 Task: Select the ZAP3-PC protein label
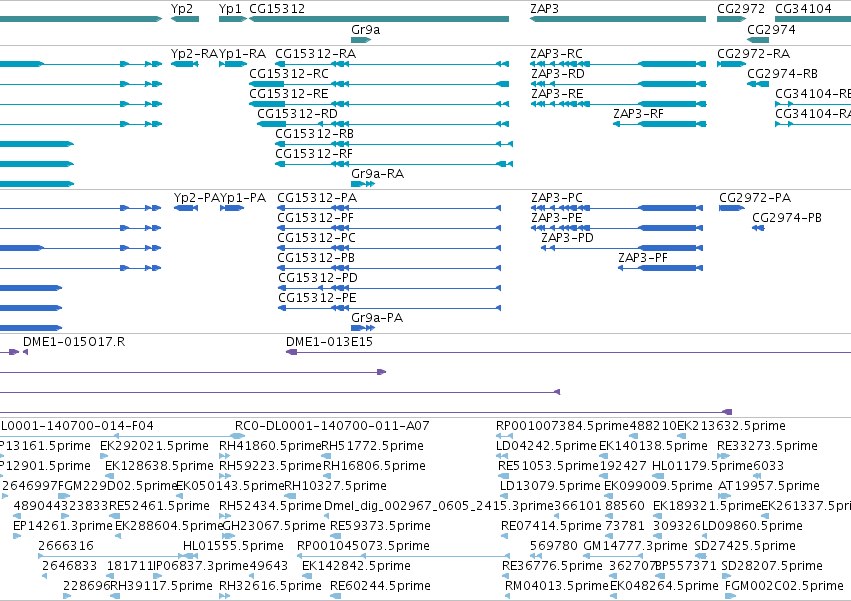(557, 198)
